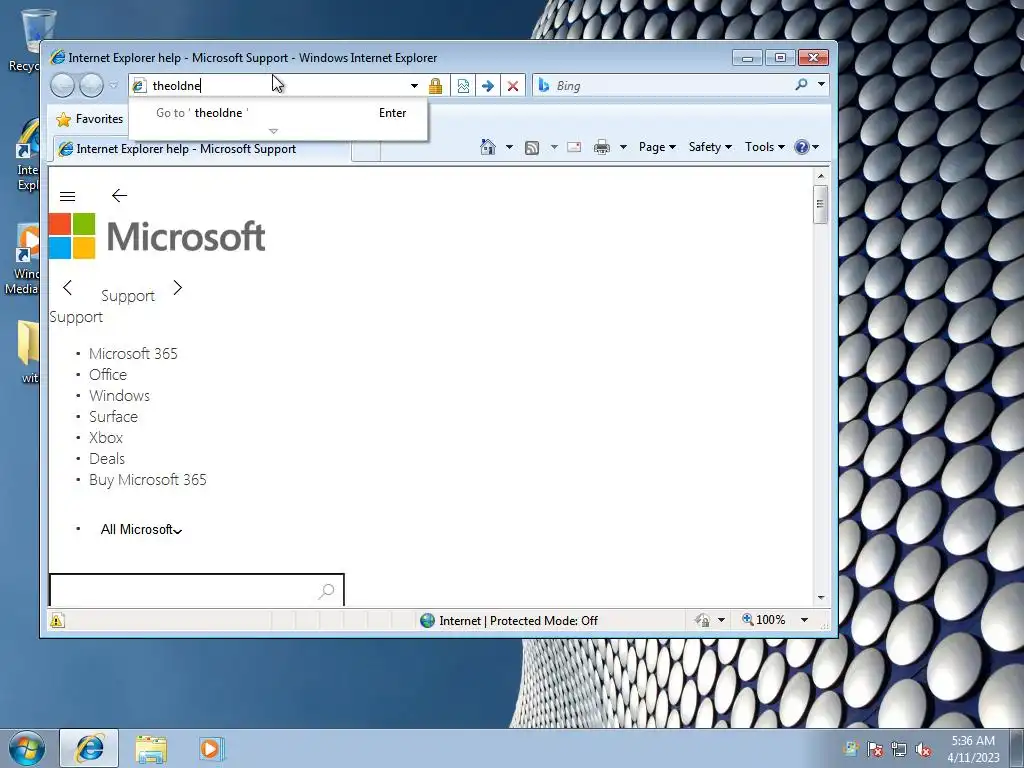Open the Microsoft 365 link
The height and width of the screenshot is (768, 1024).
click(133, 353)
